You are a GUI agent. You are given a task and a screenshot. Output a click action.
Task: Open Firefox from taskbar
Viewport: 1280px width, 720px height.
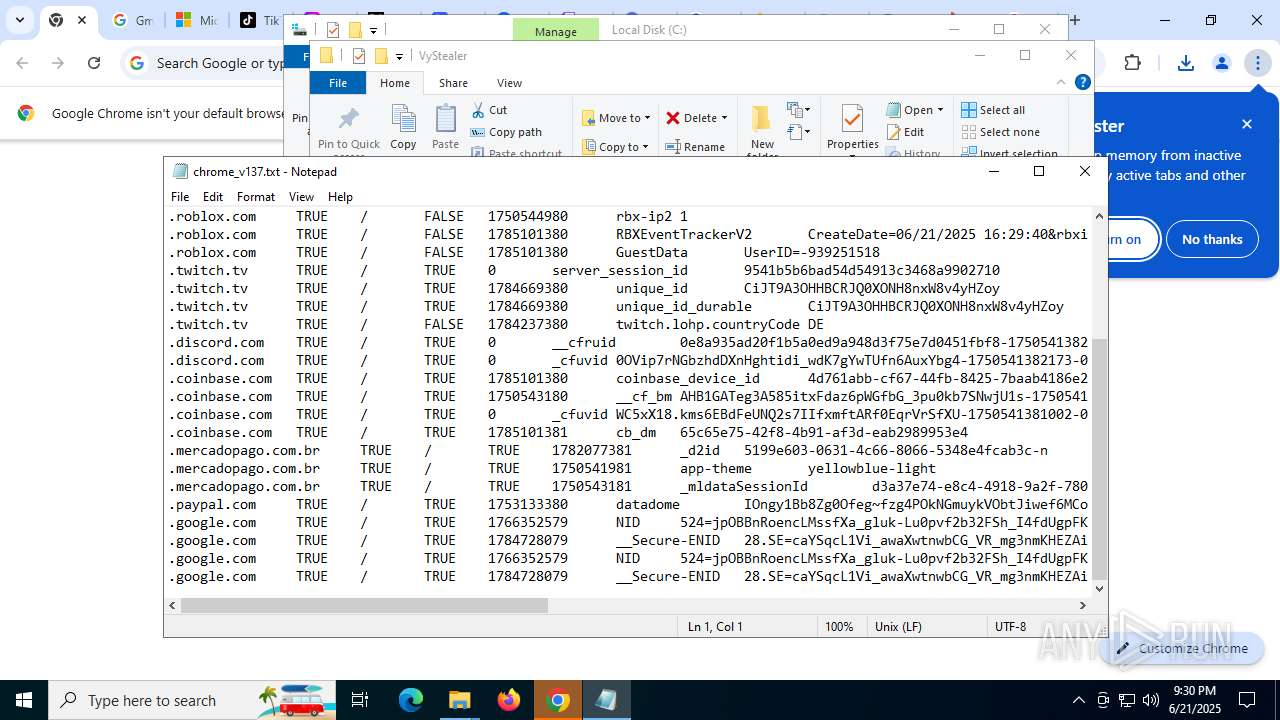tap(509, 700)
